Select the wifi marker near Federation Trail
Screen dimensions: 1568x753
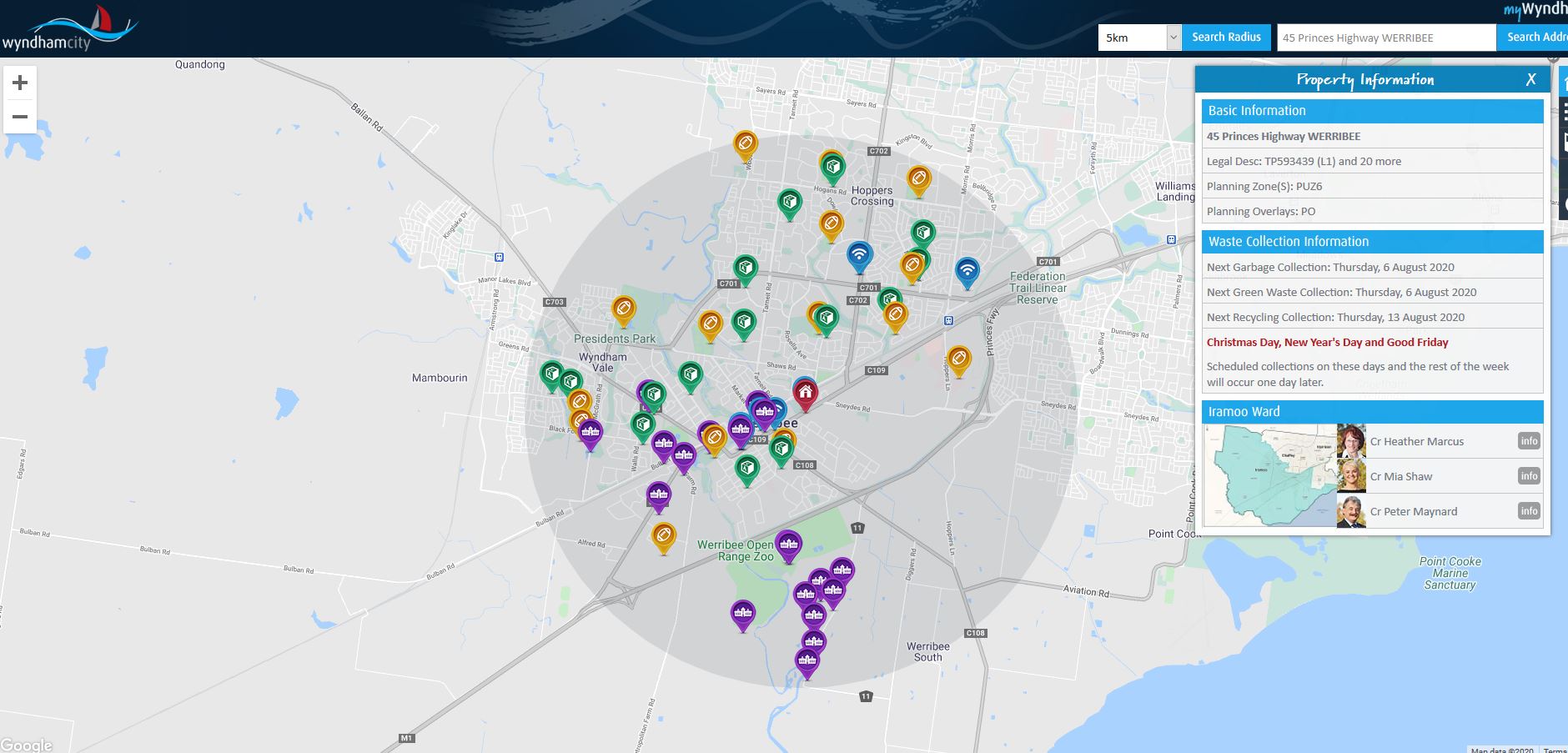pyautogui.click(x=967, y=272)
